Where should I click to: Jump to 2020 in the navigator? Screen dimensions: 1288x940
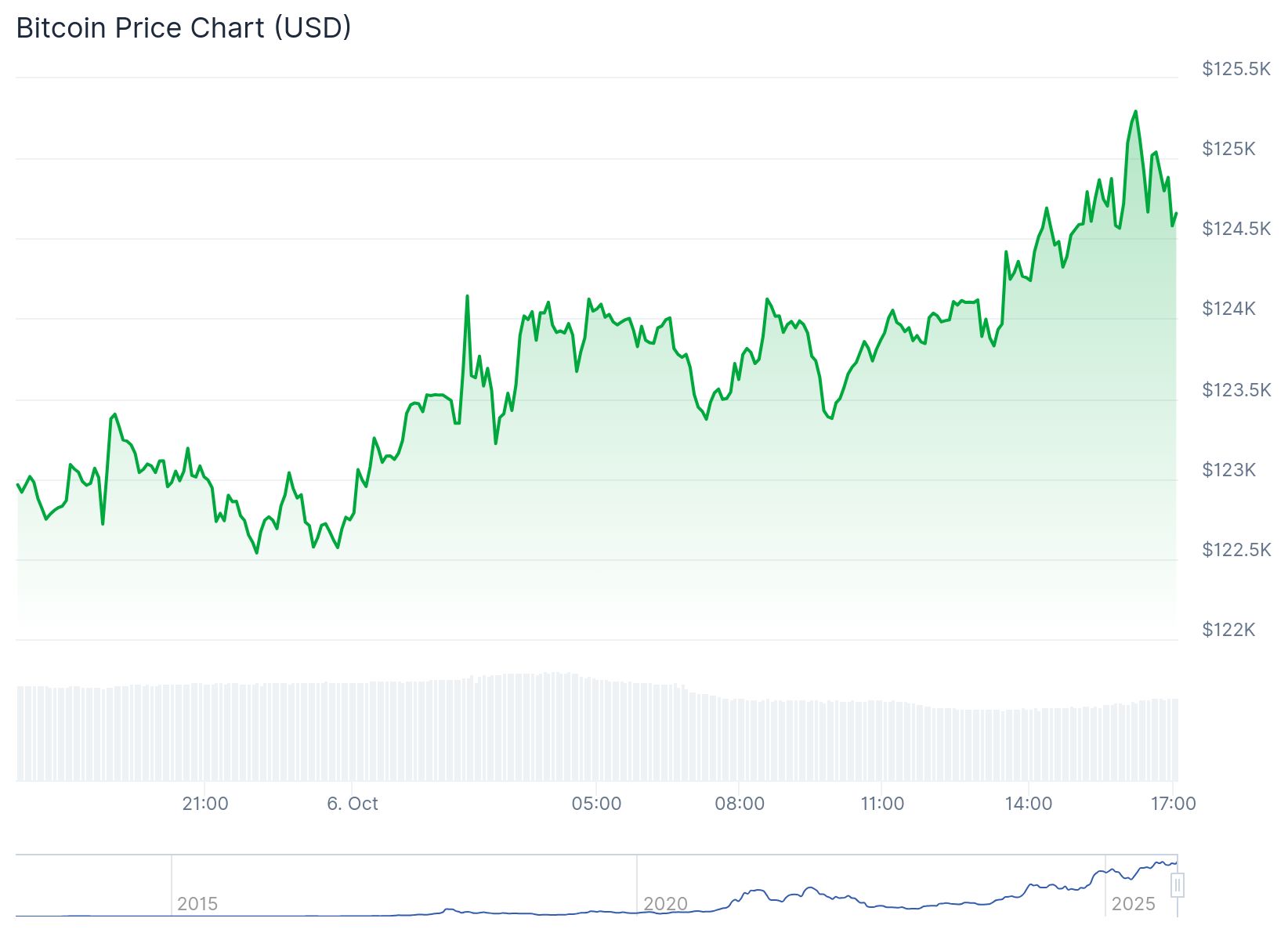665,904
